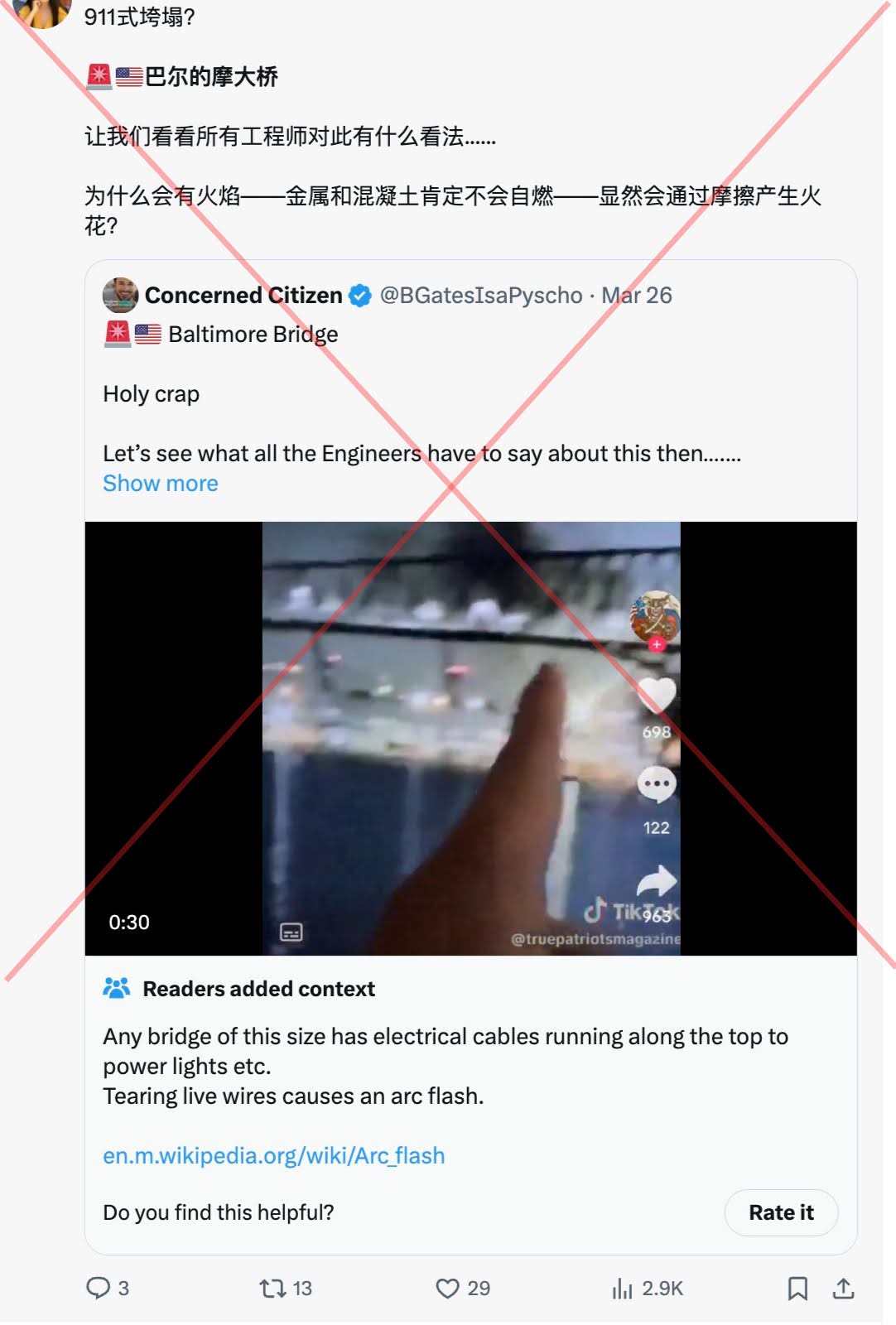Click the TikTok heart icon in video
This screenshot has height=1325, width=896.
[657, 695]
